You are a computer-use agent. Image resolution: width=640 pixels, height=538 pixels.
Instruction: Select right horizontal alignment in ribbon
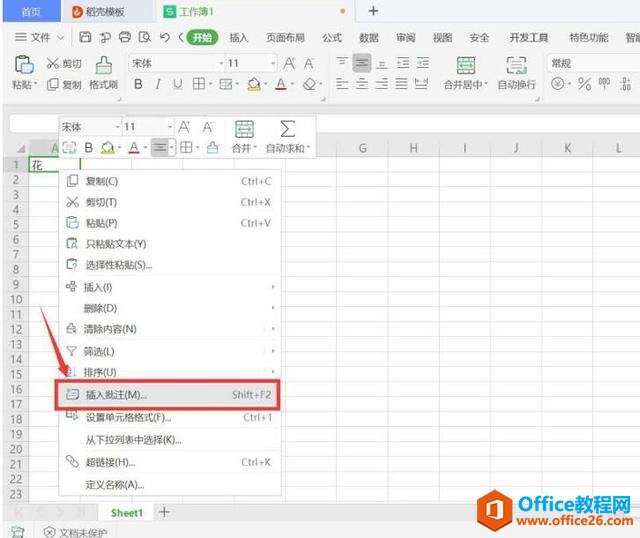click(382, 84)
